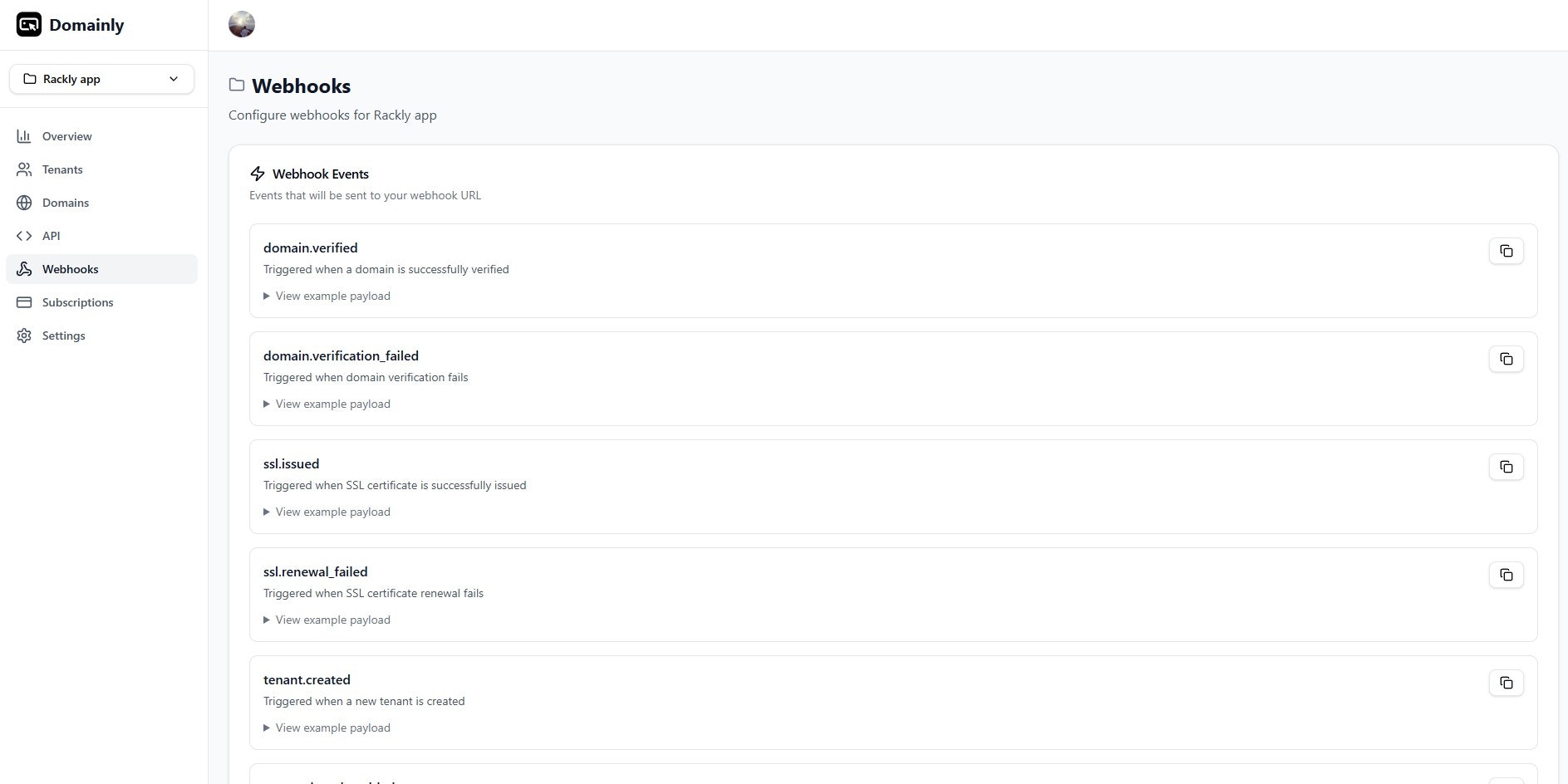Copy the tenant.created event name
The width and height of the screenshot is (1568, 784).
1506,683
